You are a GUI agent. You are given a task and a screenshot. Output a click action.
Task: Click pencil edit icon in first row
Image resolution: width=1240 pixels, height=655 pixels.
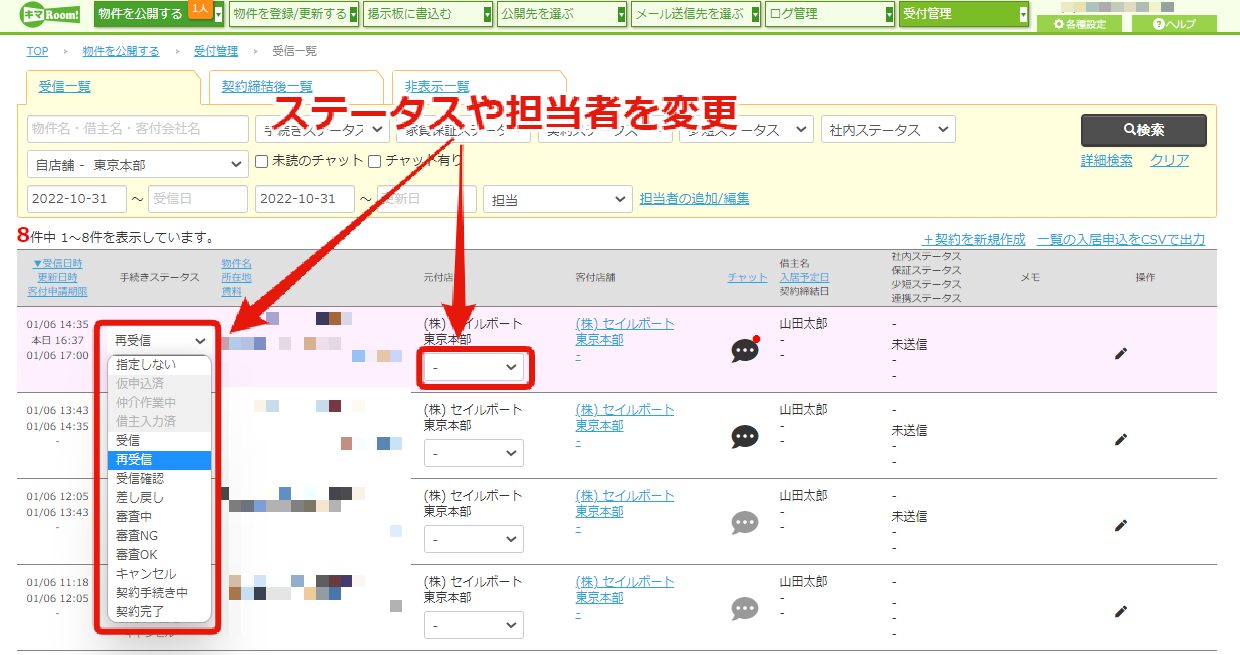coord(1121,353)
